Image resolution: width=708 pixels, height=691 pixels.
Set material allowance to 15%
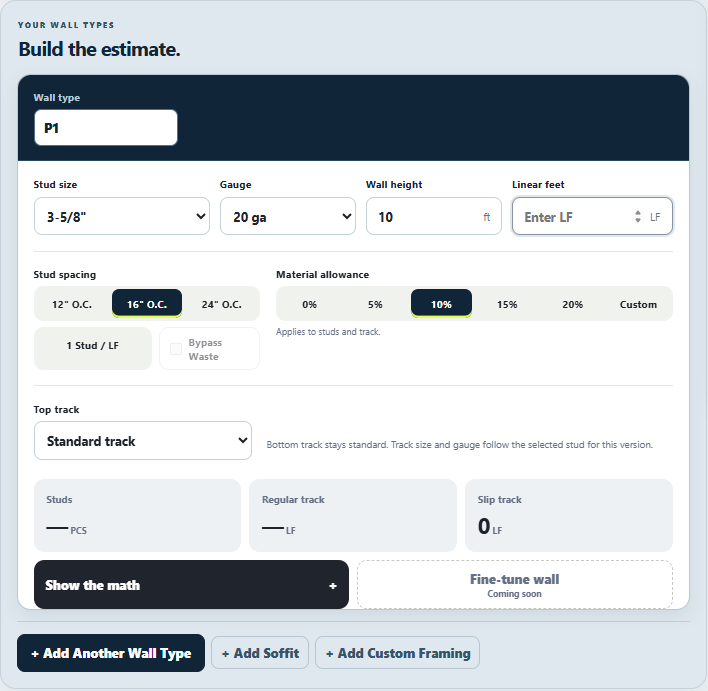click(507, 304)
